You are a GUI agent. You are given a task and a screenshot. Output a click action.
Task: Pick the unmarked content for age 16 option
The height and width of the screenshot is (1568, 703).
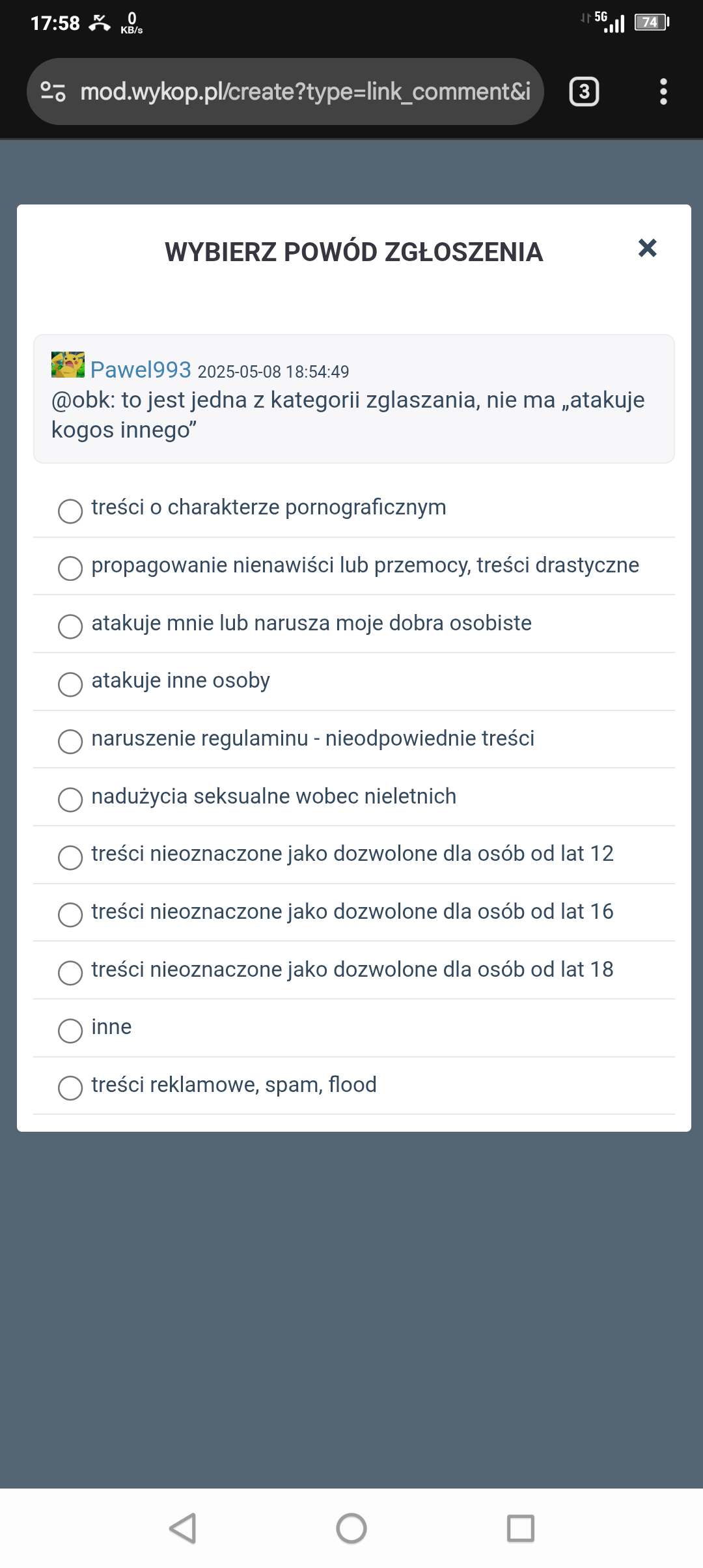point(70,914)
